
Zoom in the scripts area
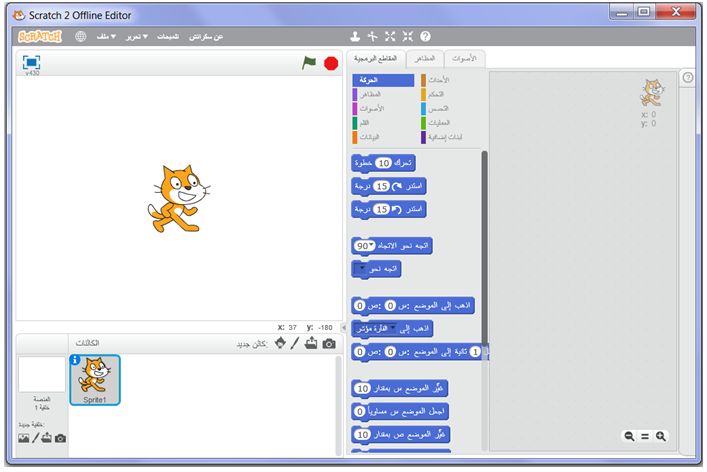661,436
